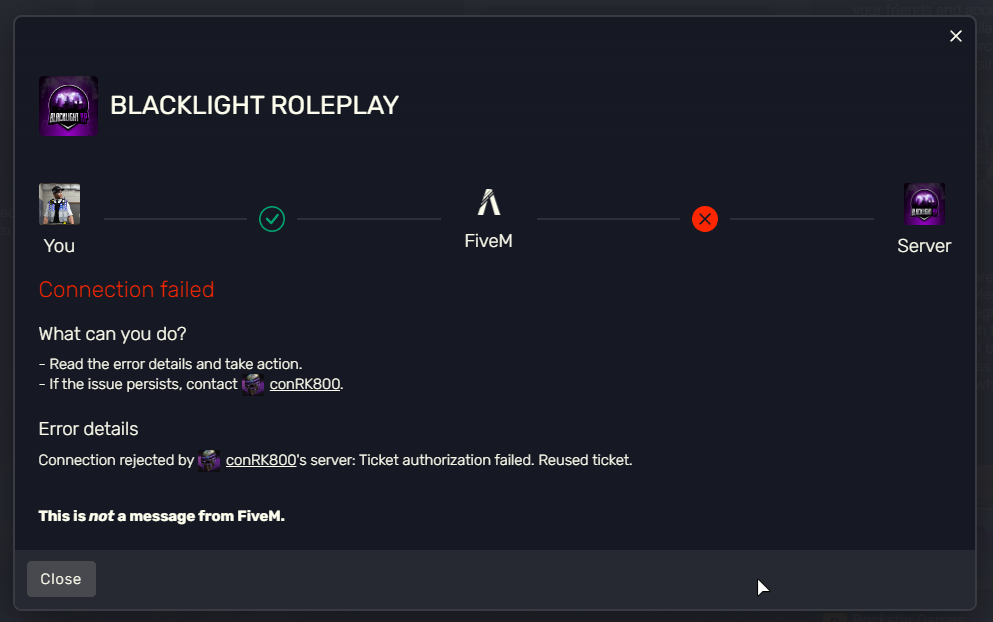Click the "This is not a message from FiveM" text
This screenshot has height=622, width=993.
pyautogui.click(x=161, y=516)
